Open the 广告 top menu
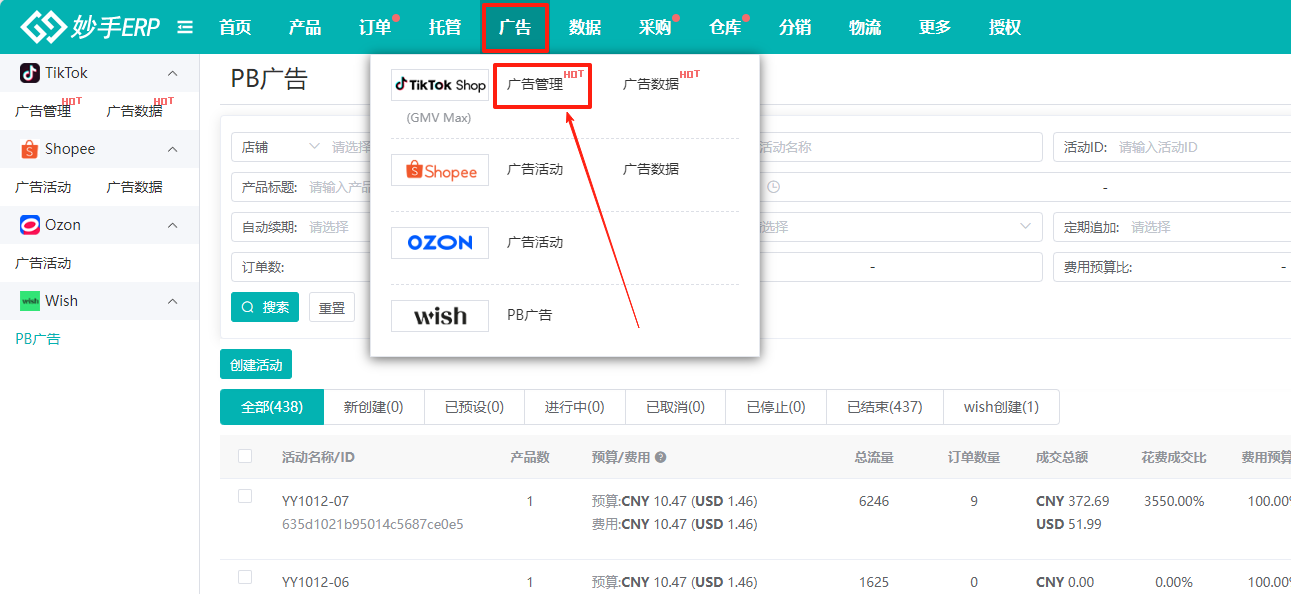This screenshot has height=594, width=1291. click(x=515, y=27)
